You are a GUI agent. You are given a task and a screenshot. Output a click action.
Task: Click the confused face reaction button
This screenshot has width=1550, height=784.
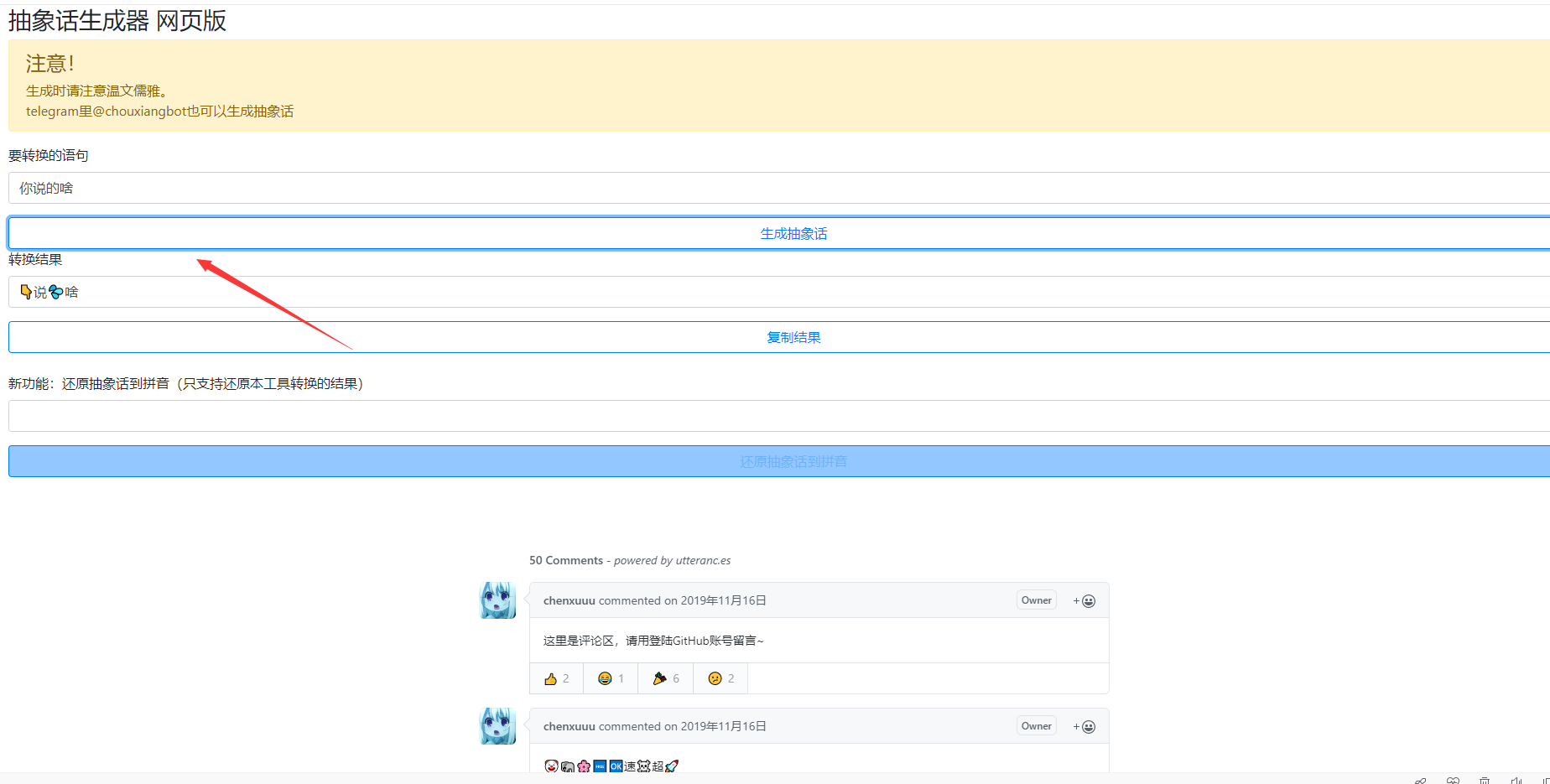(720, 678)
